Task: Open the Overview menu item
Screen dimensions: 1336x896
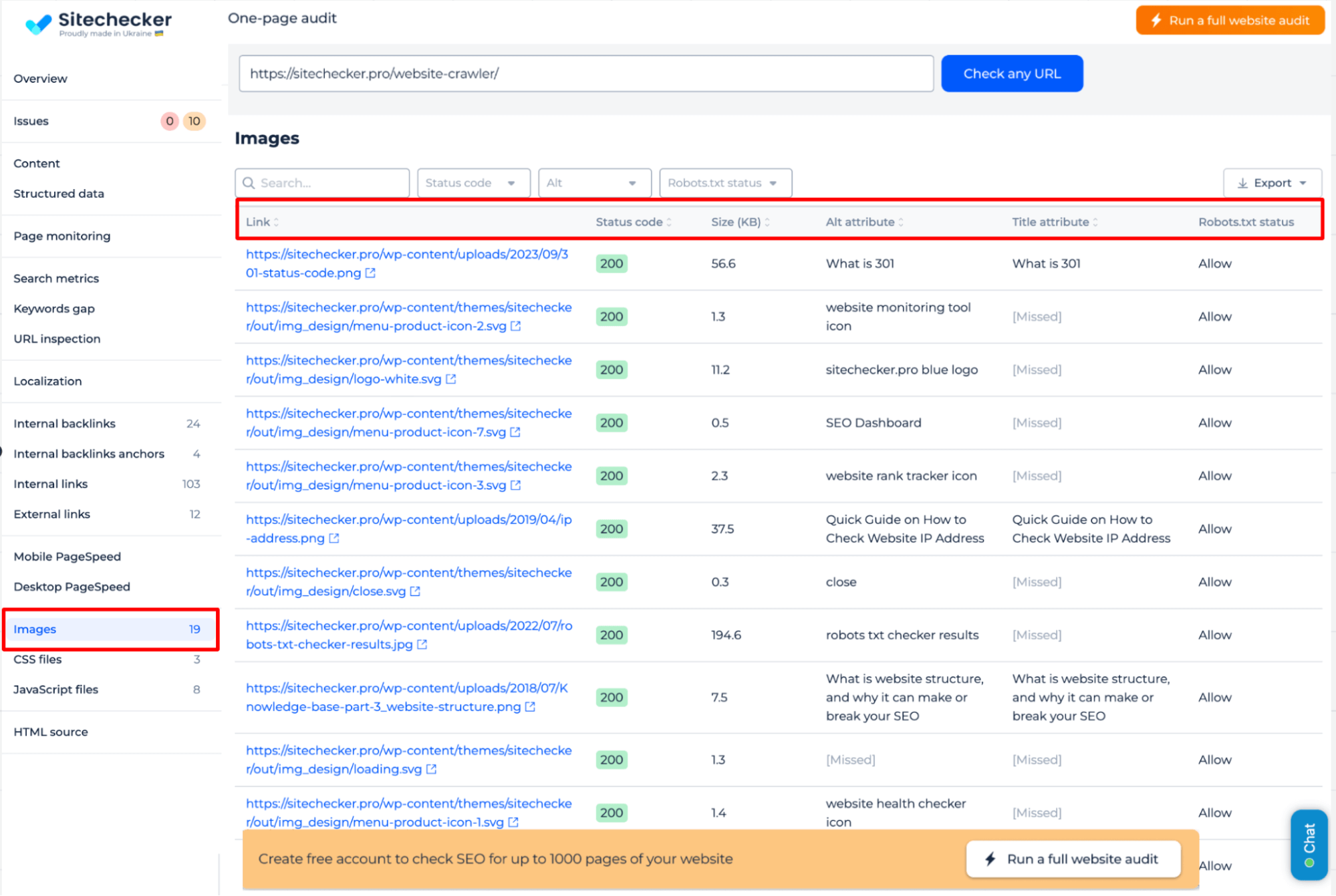Action: 40,77
